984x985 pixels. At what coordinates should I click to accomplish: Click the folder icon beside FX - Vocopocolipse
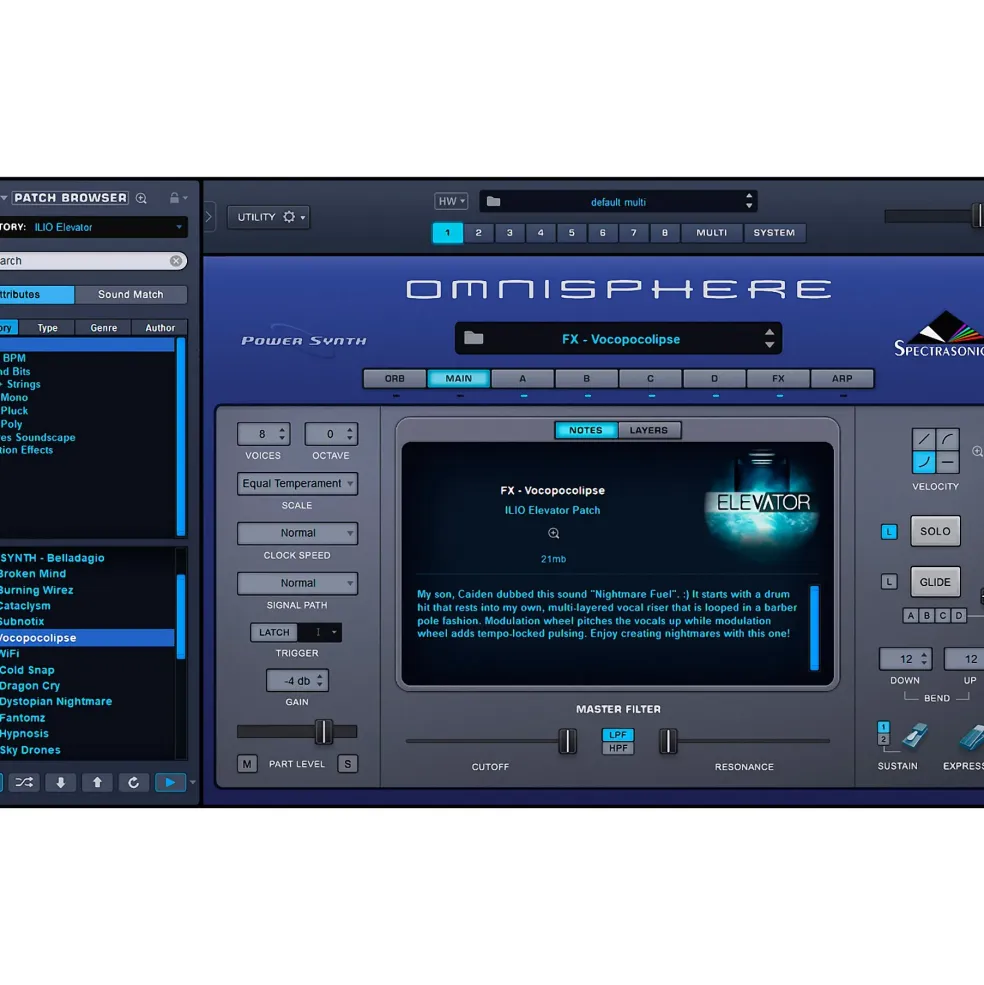474,339
